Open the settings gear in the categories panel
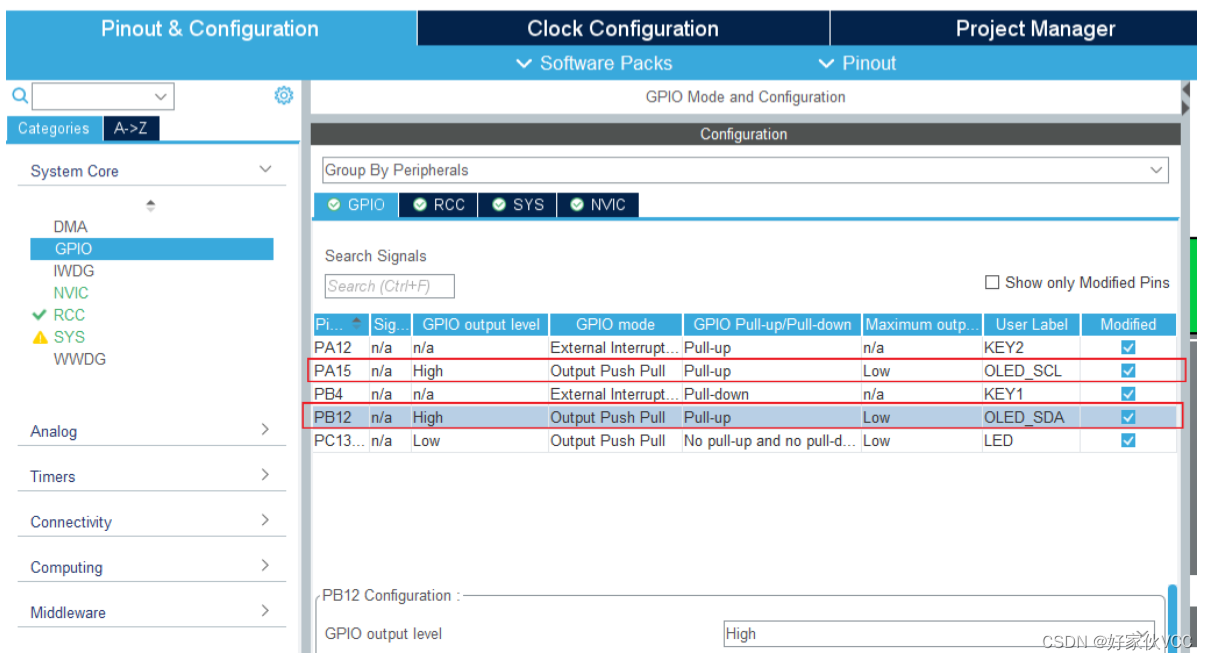The height and width of the screenshot is (660, 1208). (284, 95)
